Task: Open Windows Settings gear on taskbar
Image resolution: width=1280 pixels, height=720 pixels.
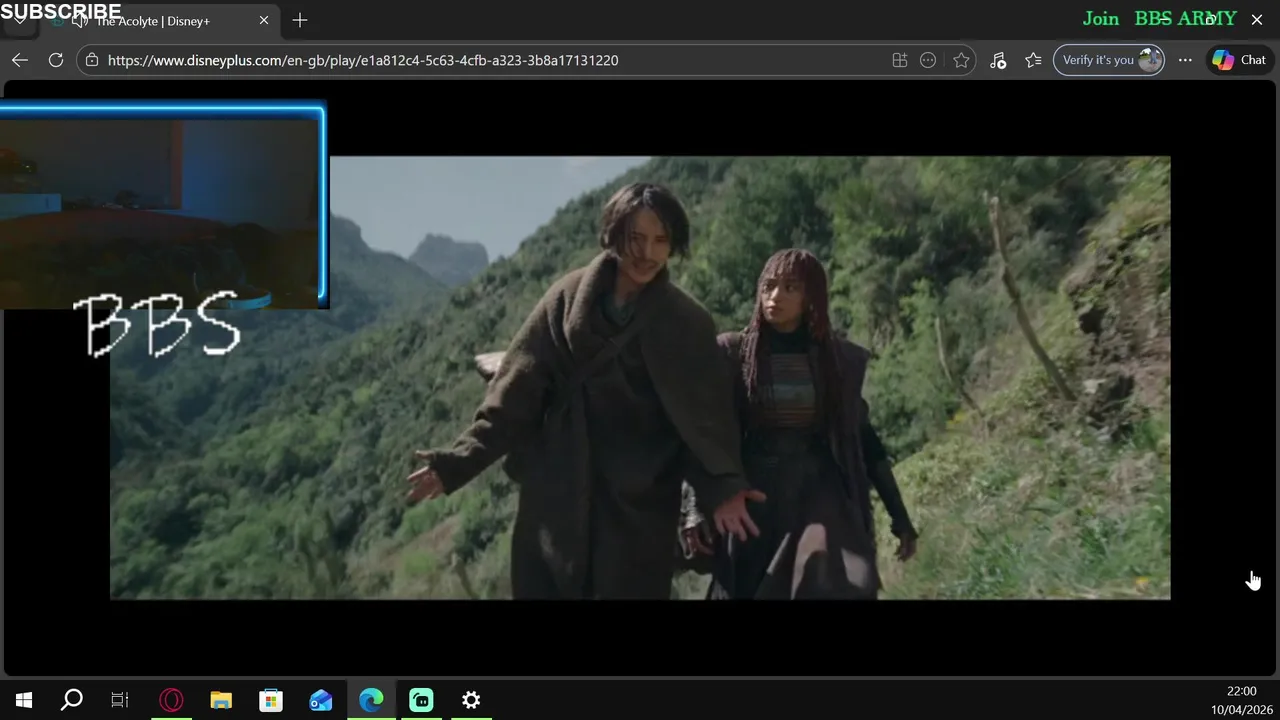Action: pos(471,700)
